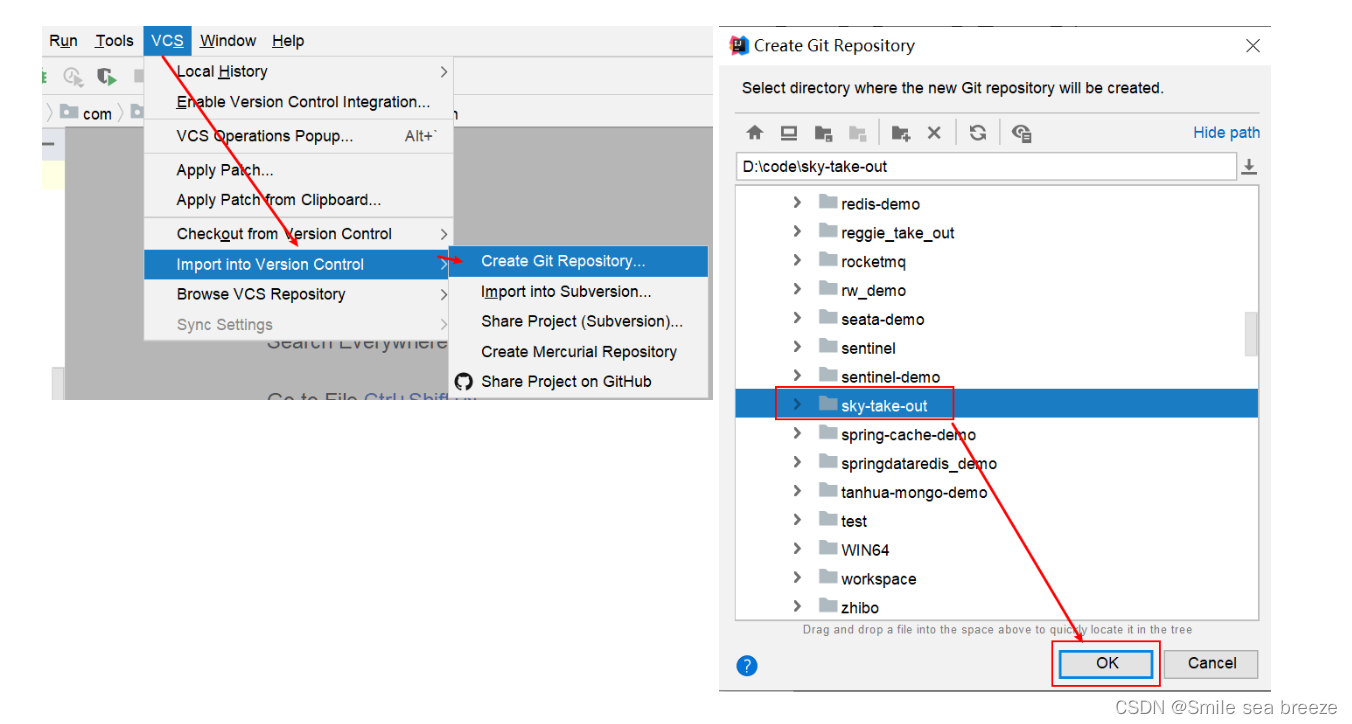Open Browse VCS Repository submenu
The image size is (1352, 724).
[x=299, y=294]
